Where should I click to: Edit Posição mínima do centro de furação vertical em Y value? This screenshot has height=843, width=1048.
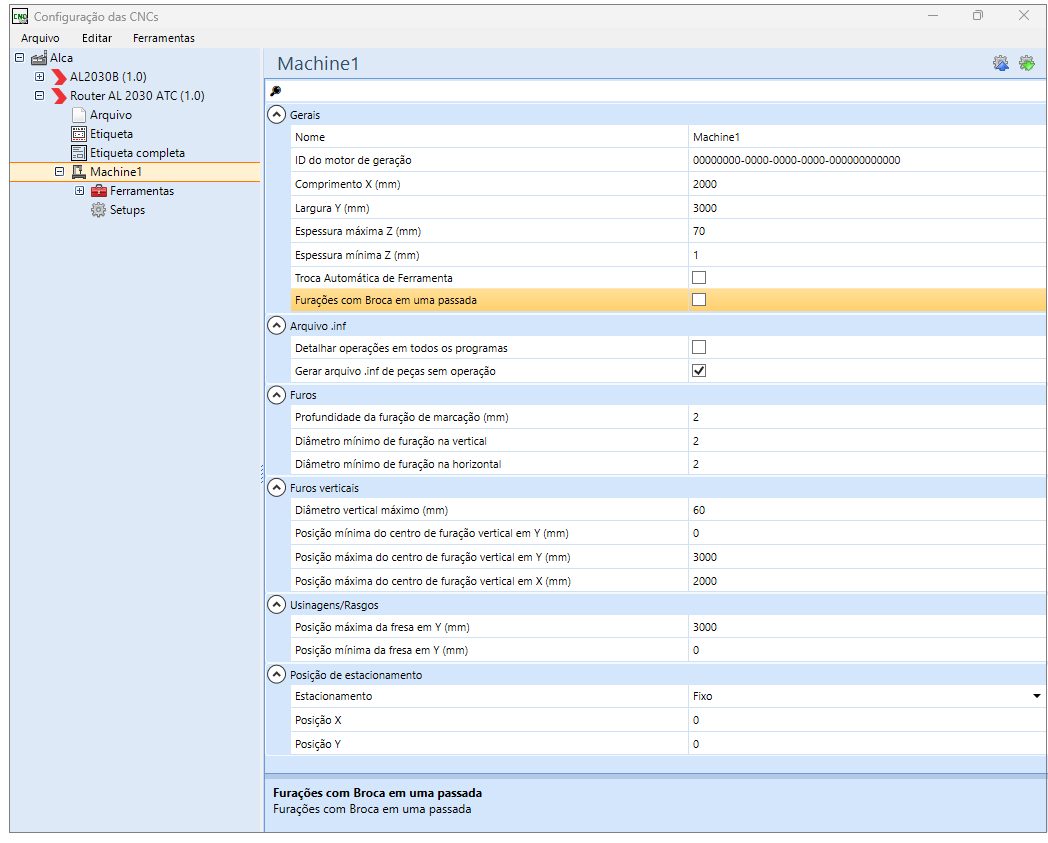point(866,533)
